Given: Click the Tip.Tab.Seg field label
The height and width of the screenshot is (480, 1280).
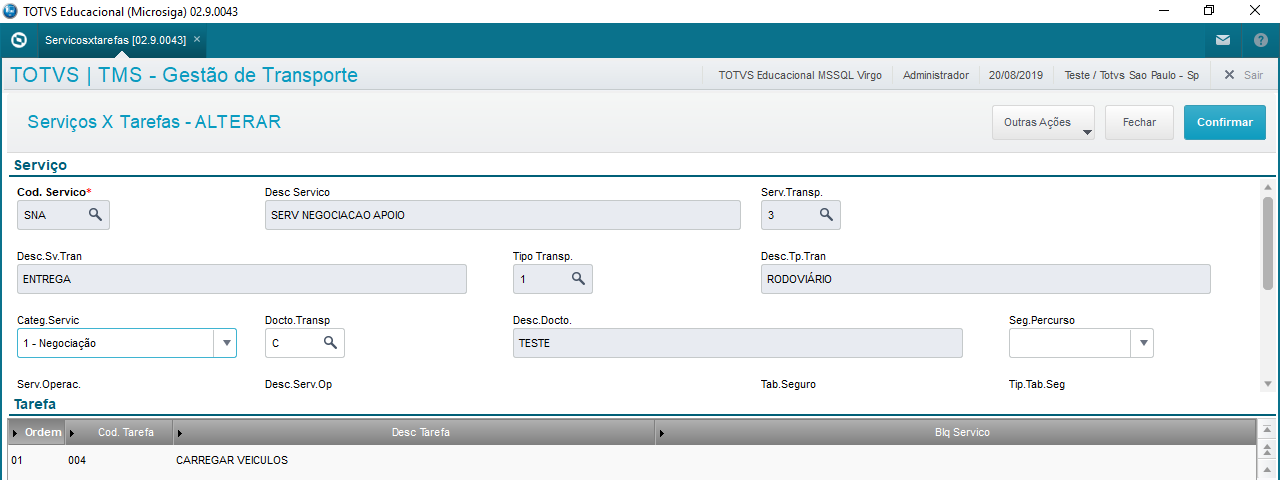Looking at the screenshot, I should [1037, 384].
